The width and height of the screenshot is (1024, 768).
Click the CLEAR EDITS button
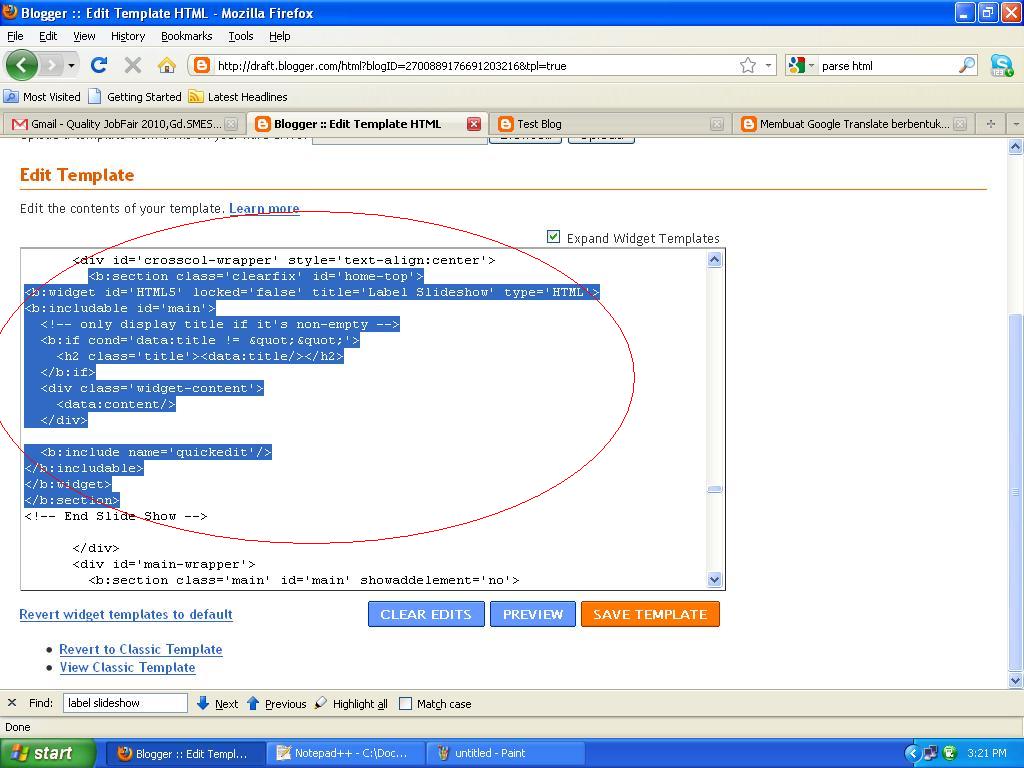click(x=426, y=614)
